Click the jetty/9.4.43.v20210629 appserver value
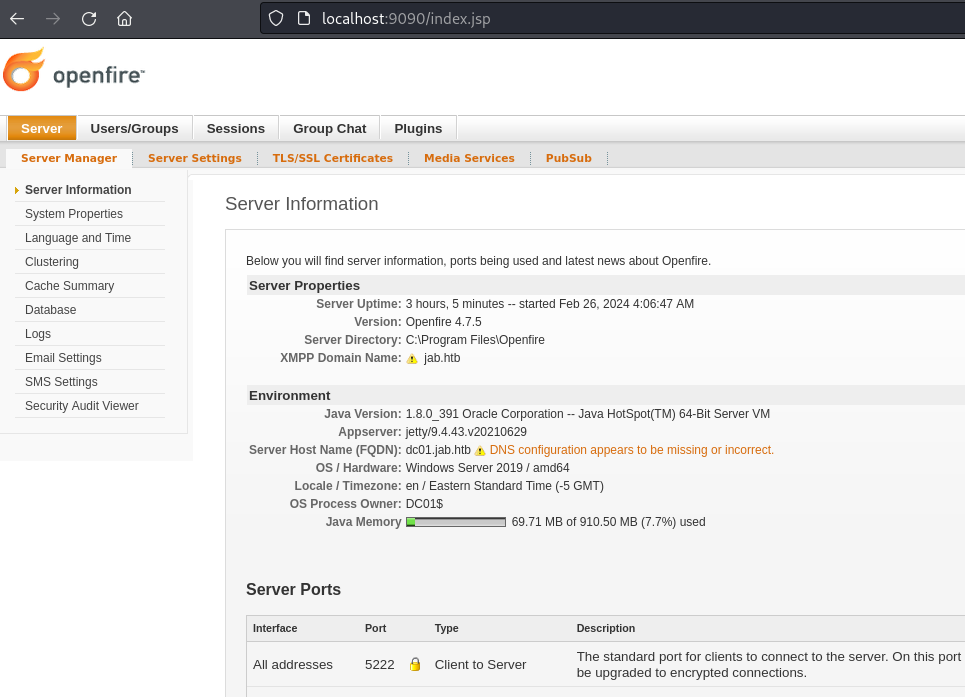The image size is (965, 697). point(466,432)
